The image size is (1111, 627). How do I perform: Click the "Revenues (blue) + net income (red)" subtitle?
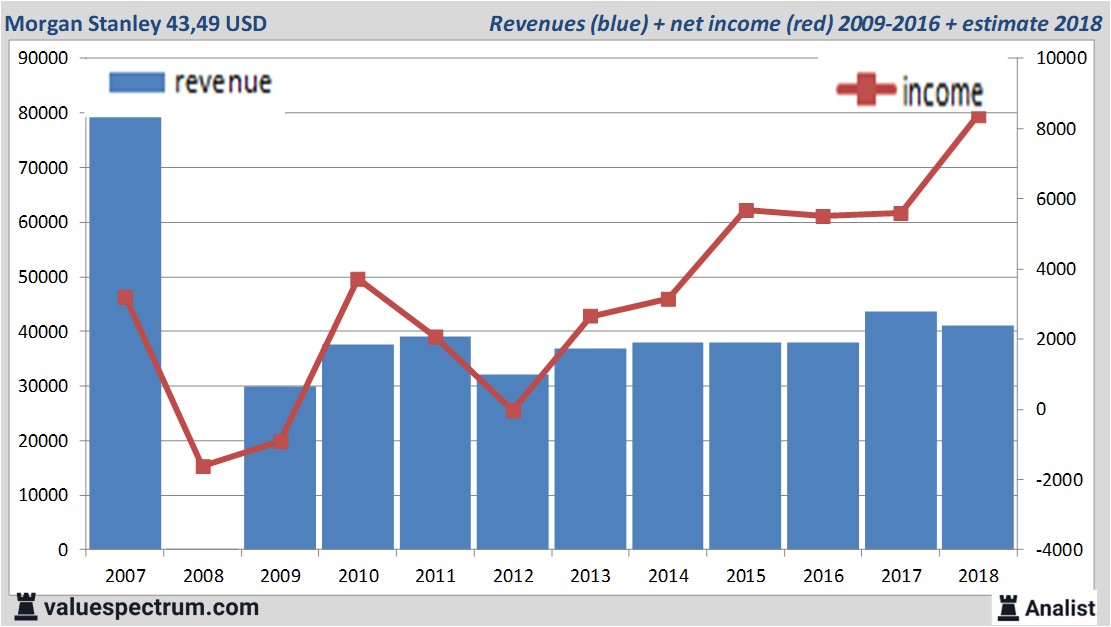coord(660,23)
